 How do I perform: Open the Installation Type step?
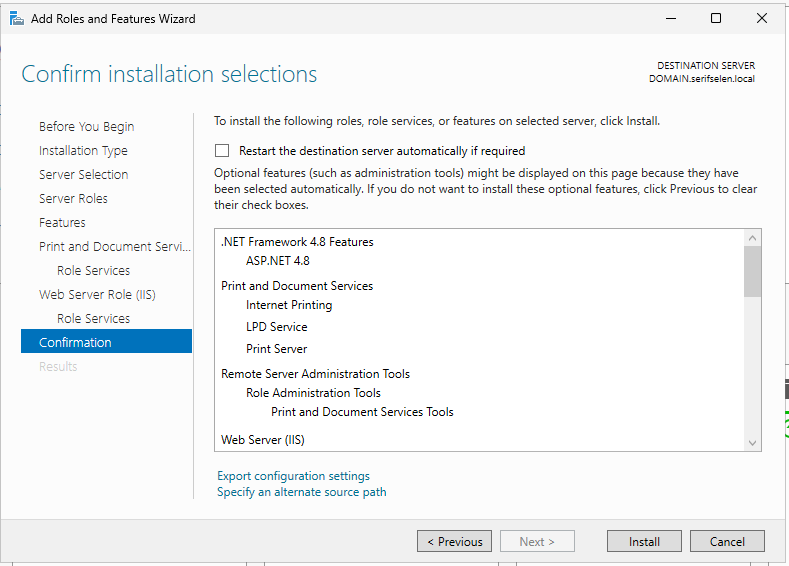[83, 151]
